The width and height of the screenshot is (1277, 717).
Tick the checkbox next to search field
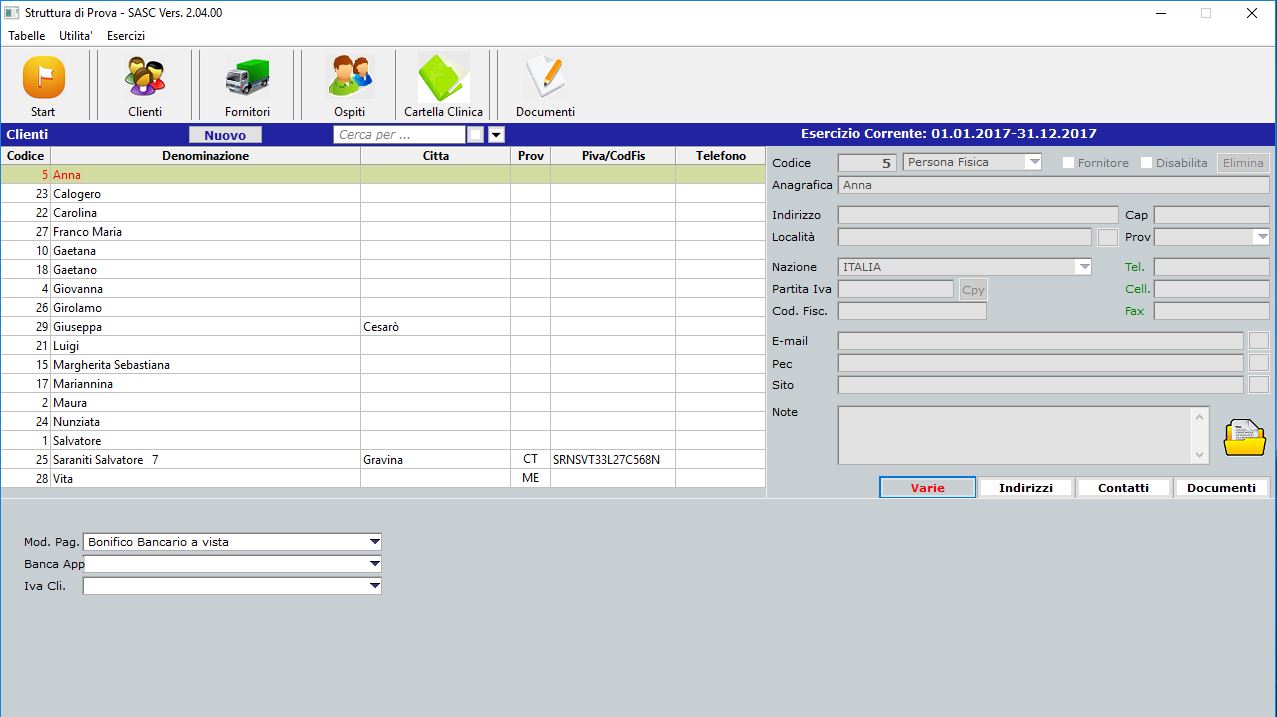(476, 135)
